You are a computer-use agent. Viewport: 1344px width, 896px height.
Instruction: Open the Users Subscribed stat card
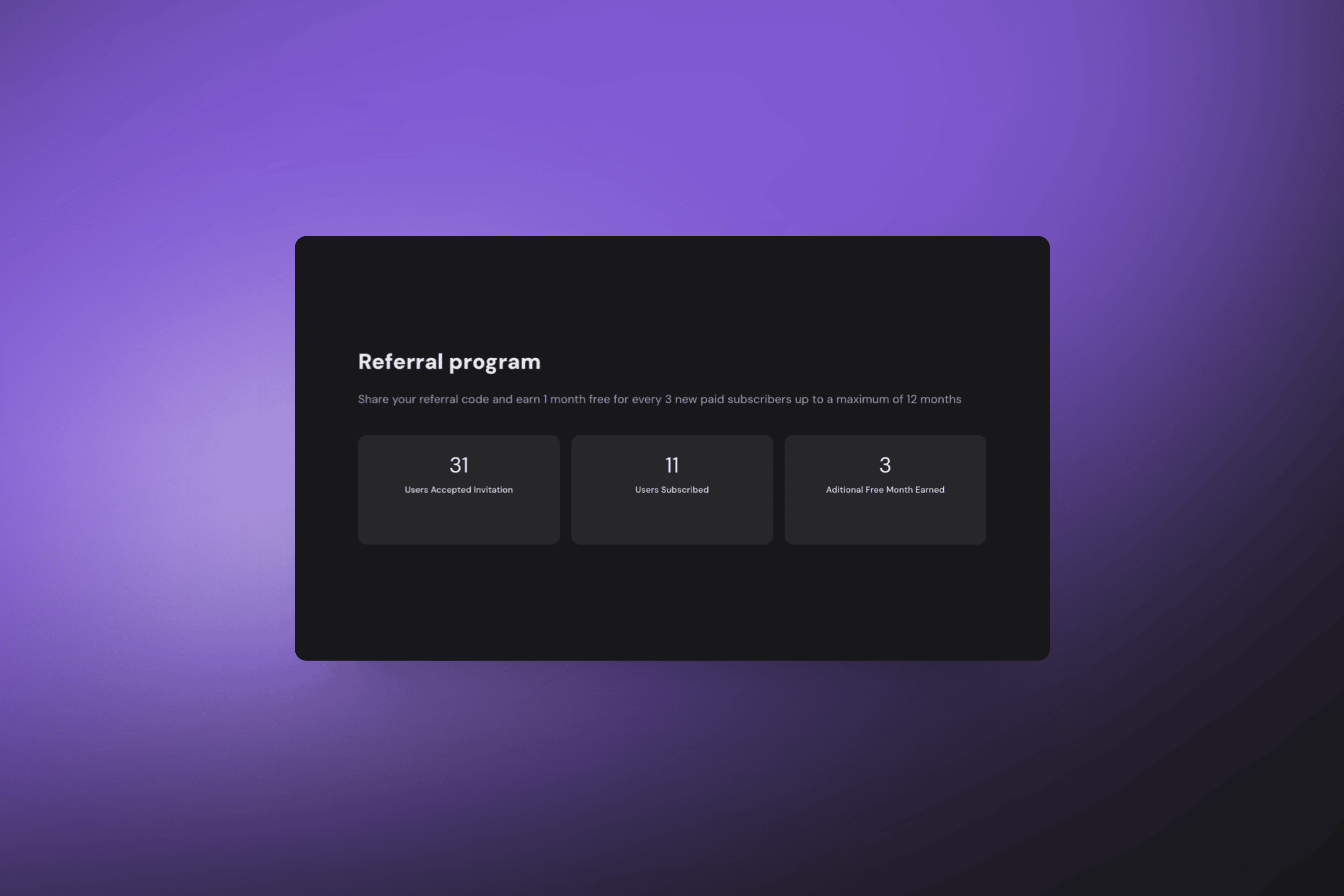pyautogui.click(x=672, y=490)
